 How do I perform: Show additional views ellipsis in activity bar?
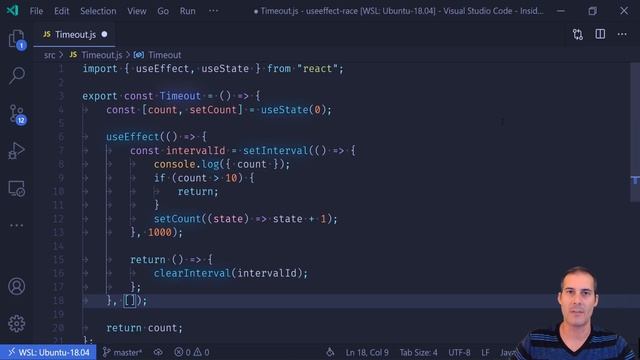[16, 225]
